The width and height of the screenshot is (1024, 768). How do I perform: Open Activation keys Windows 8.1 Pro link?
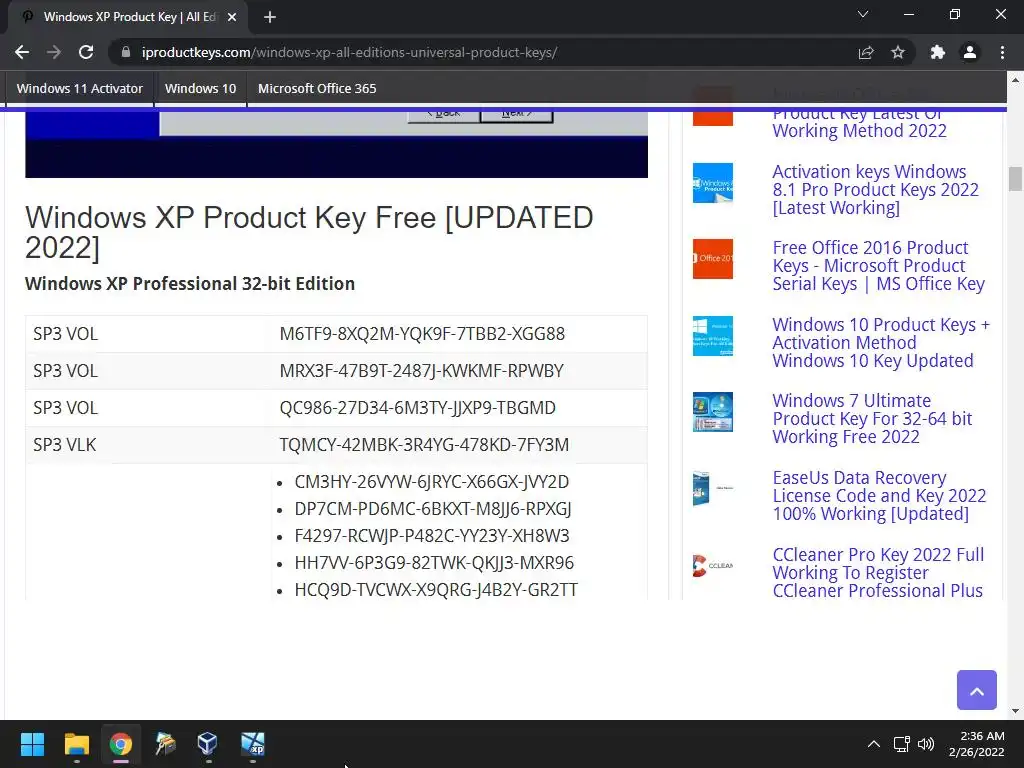[x=875, y=189]
